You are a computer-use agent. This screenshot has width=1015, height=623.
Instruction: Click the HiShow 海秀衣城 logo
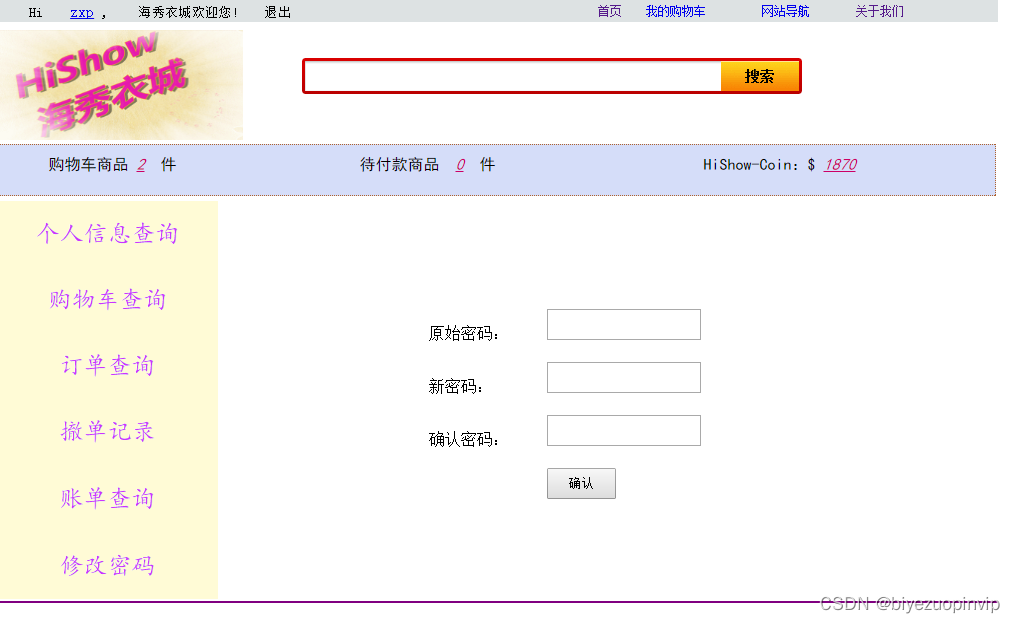(120, 84)
